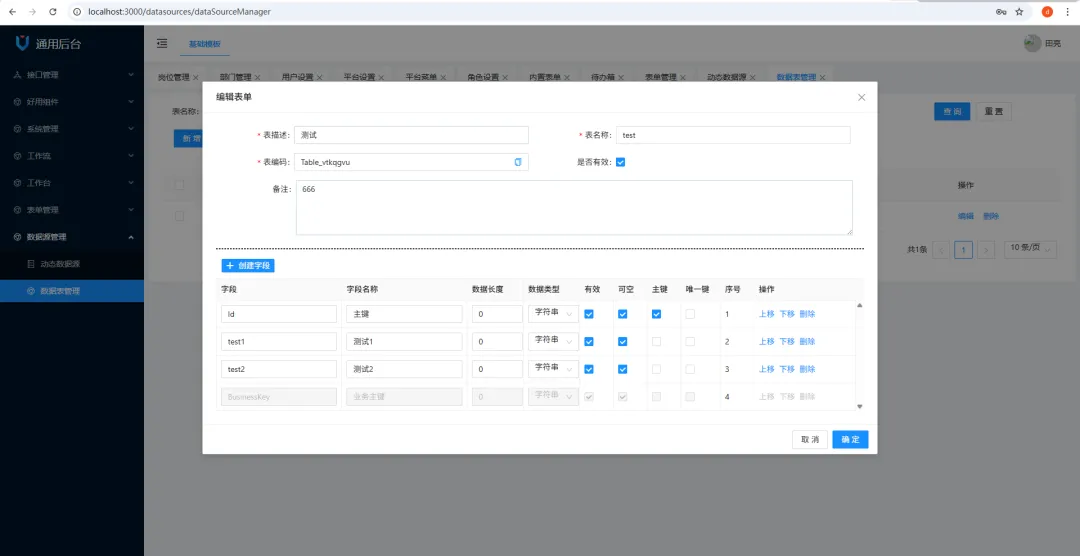Close the 数据表管理 tab with its X

822,77
